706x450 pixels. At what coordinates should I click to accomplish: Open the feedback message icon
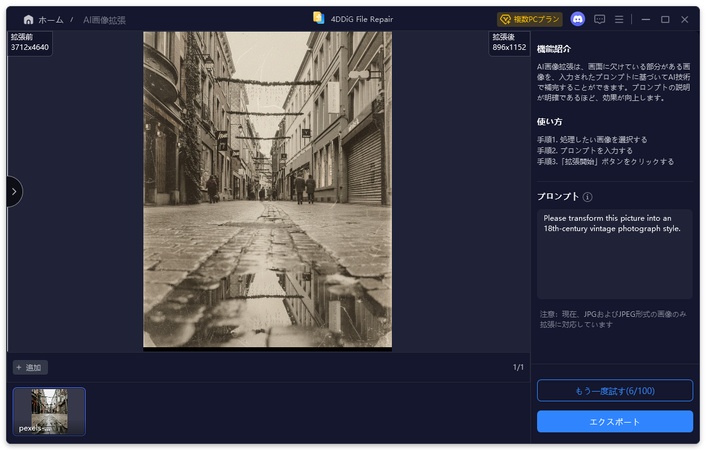[x=599, y=19]
